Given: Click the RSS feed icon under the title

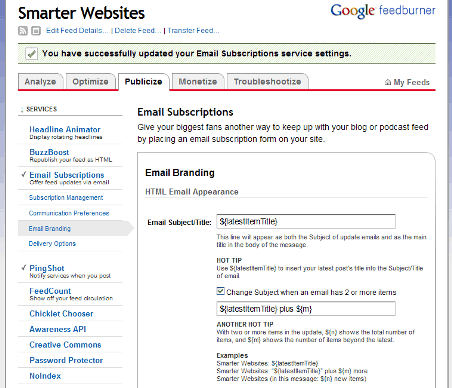Looking at the screenshot, I should [x=23, y=31].
